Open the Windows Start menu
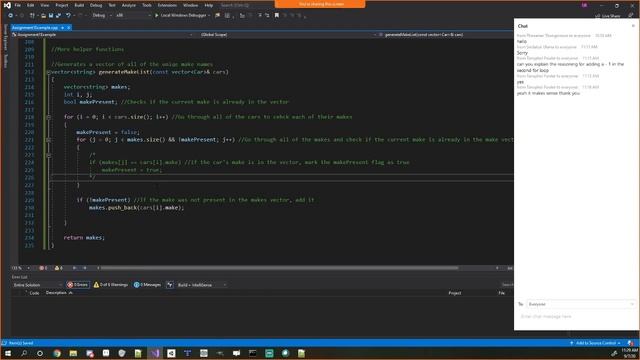 (x=8, y=353)
